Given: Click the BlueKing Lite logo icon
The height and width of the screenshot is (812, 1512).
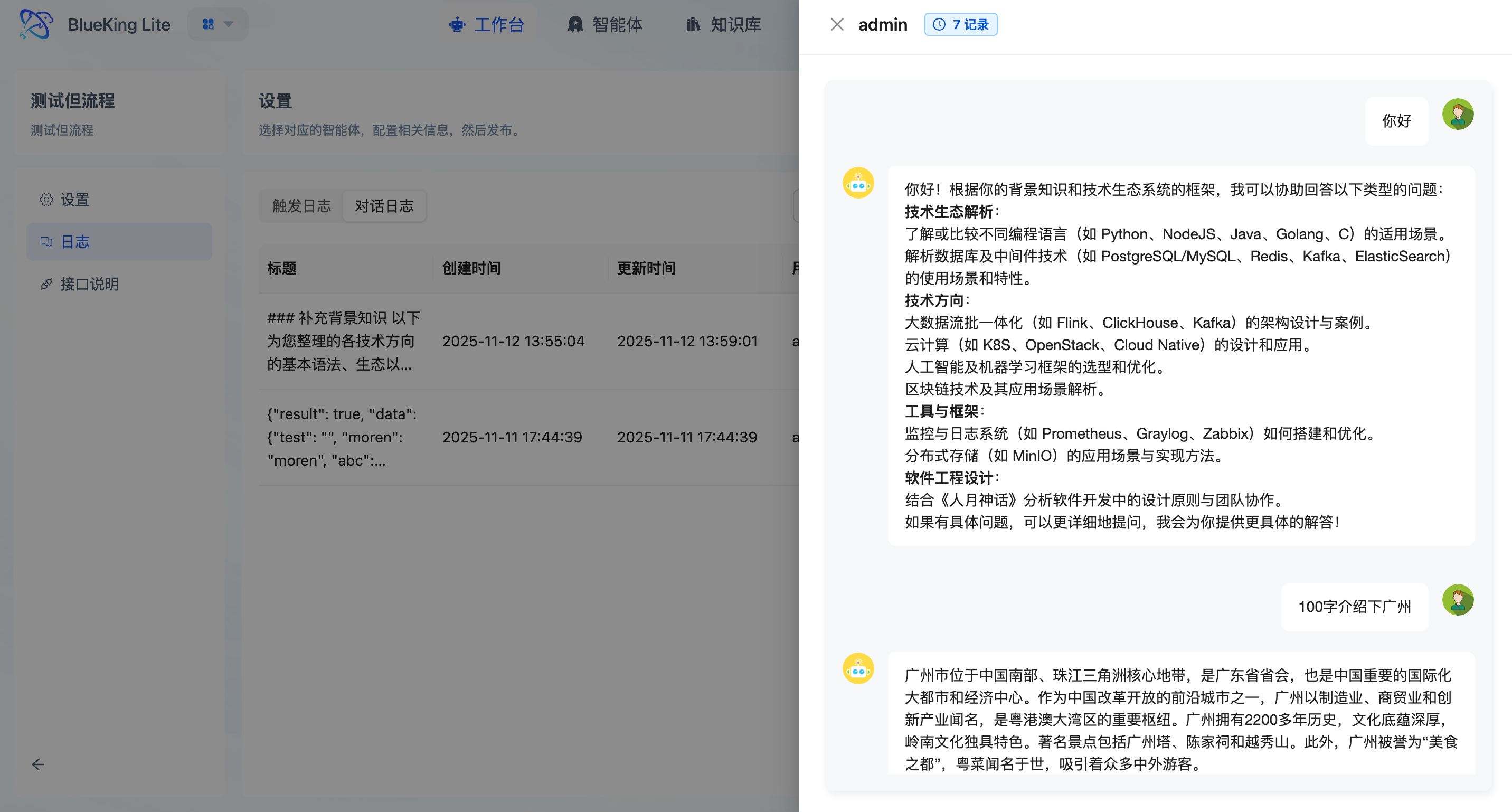Looking at the screenshot, I should click(35, 24).
